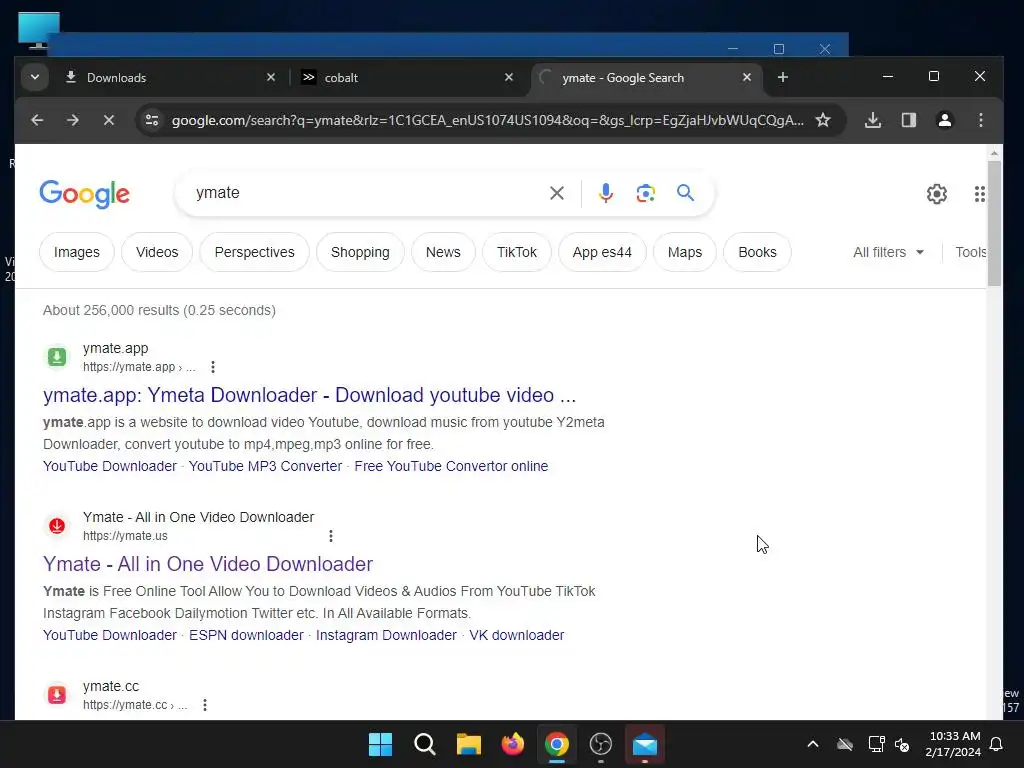Open the clock showing 10:33 AM
The image size is (1024, 768).
point(953,744)
